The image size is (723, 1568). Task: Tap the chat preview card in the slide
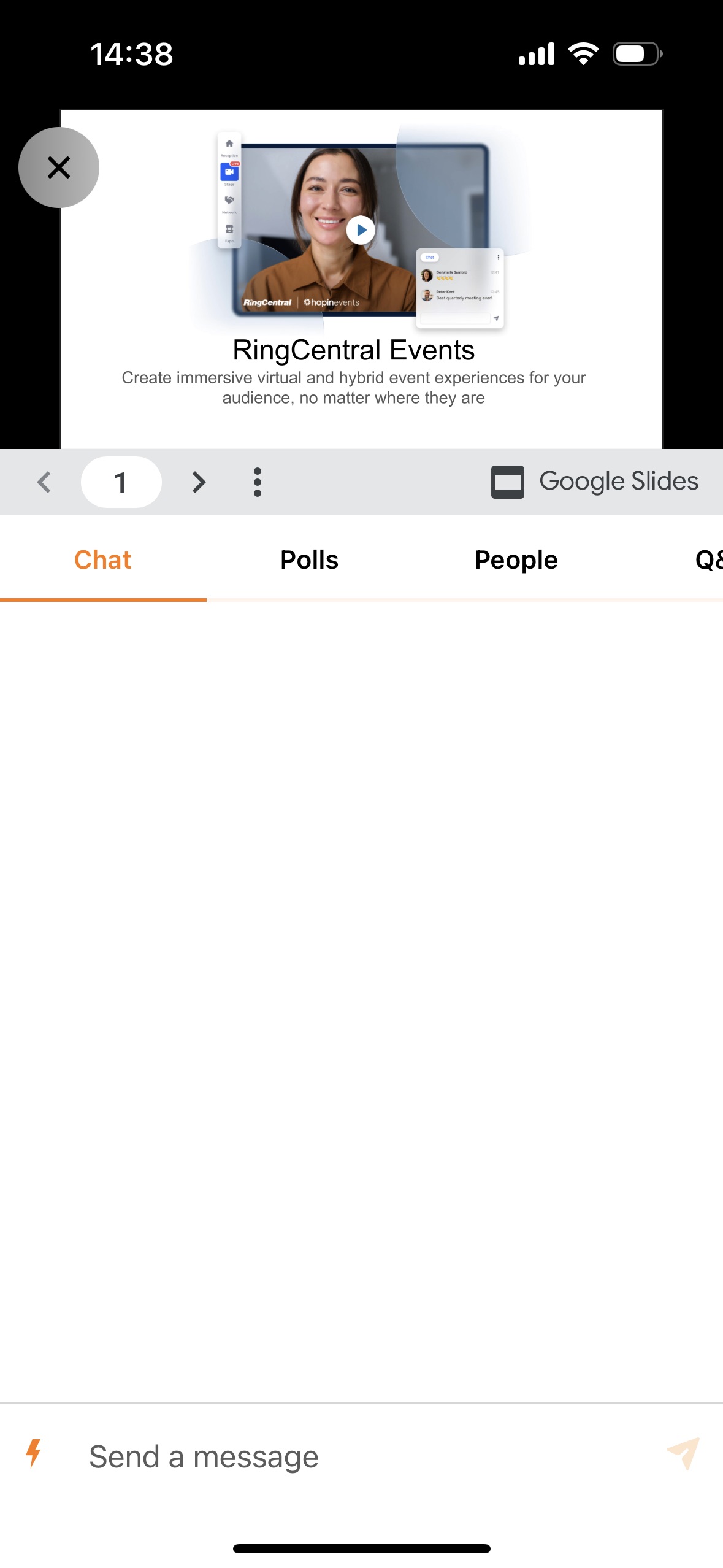[x=460, y=288]
